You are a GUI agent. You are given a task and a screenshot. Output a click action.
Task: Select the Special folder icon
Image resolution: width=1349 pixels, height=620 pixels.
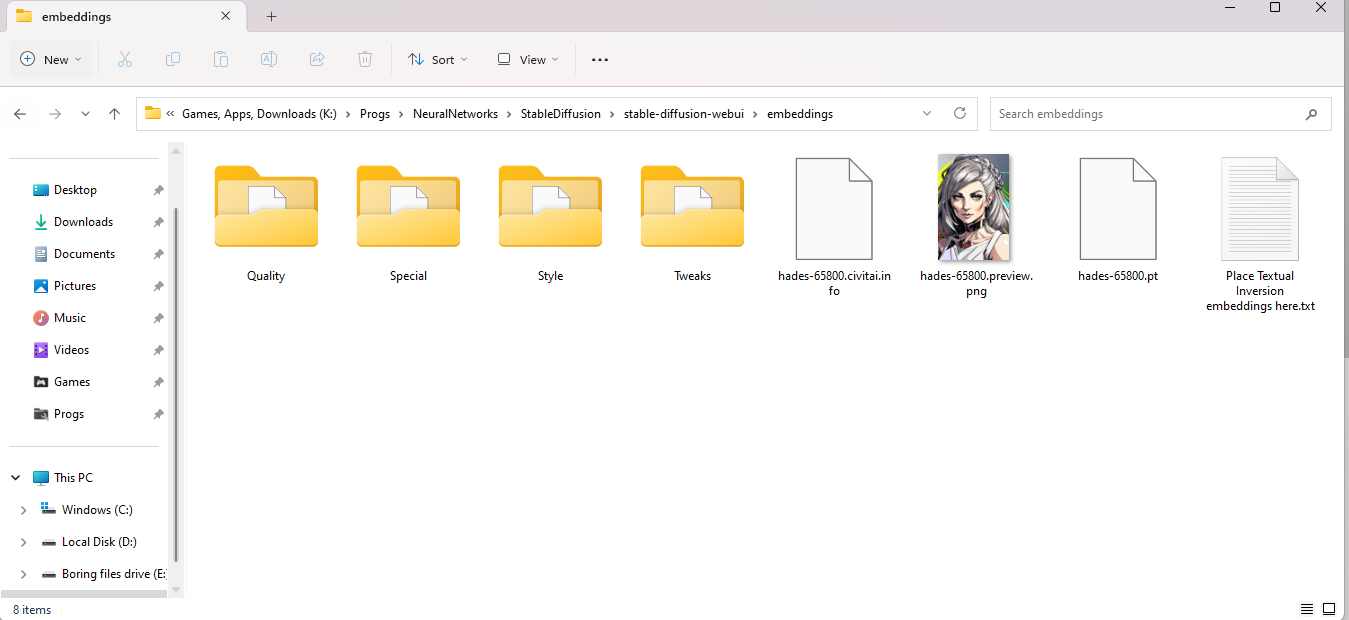pos(408,206)
